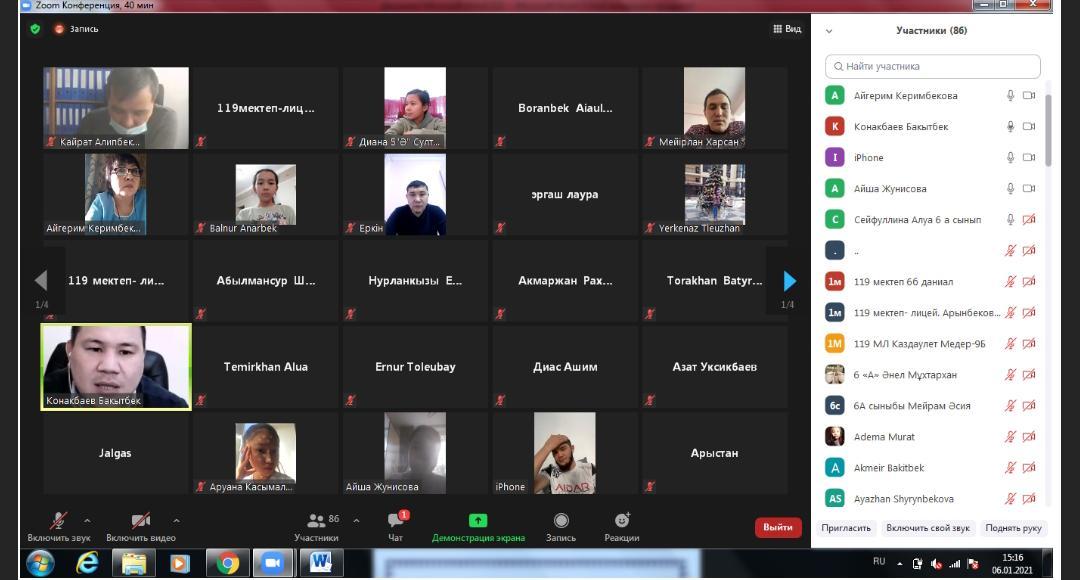This screenshot has width=1080, height=580.
Task: Open Google Chrome from the taskbar
Action: click(227, 564)
